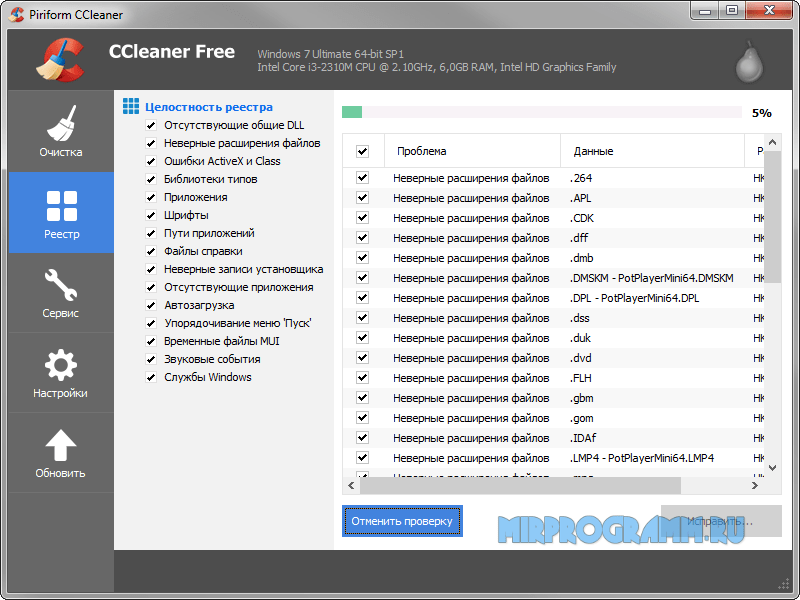Uncheck Временные файлы MUI
The image size is (800, 600).
tap(151, 341)
